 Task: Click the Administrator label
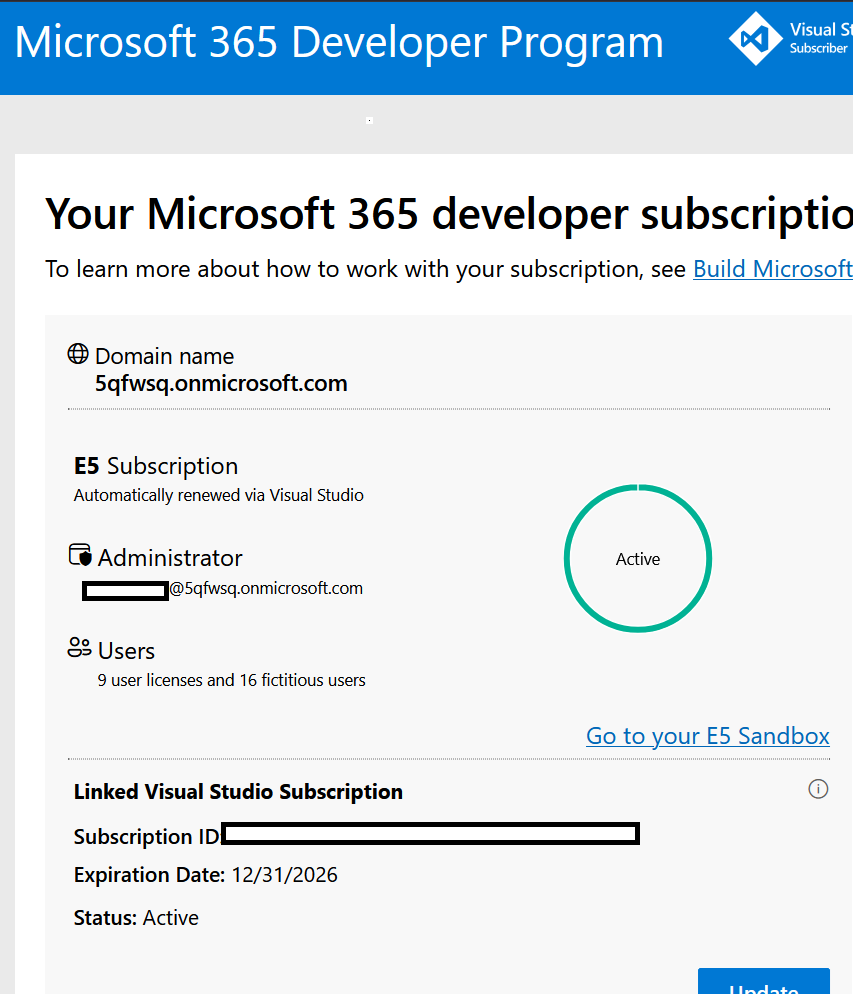point(170,558)
